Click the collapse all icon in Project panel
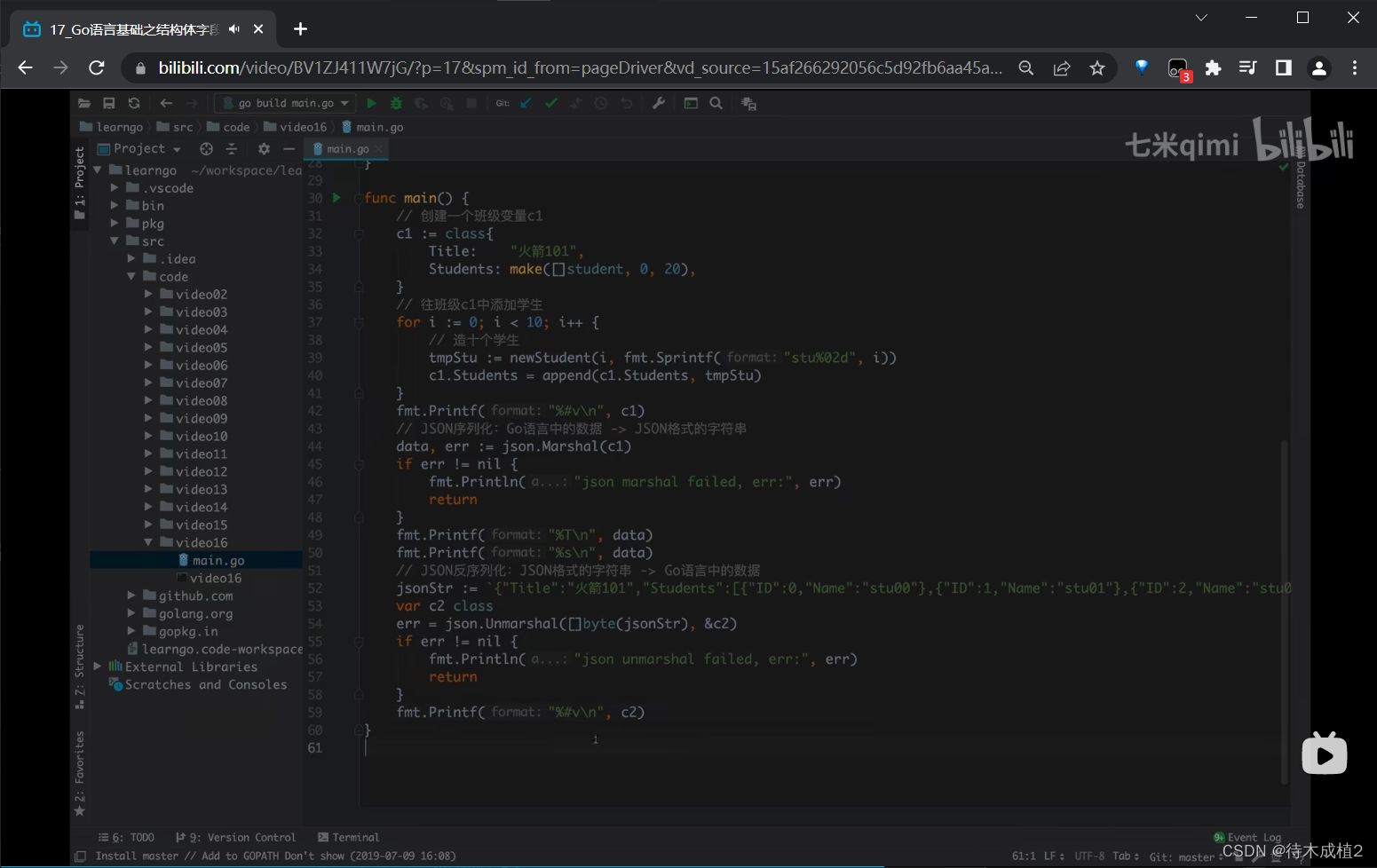 tap(232, 148)
